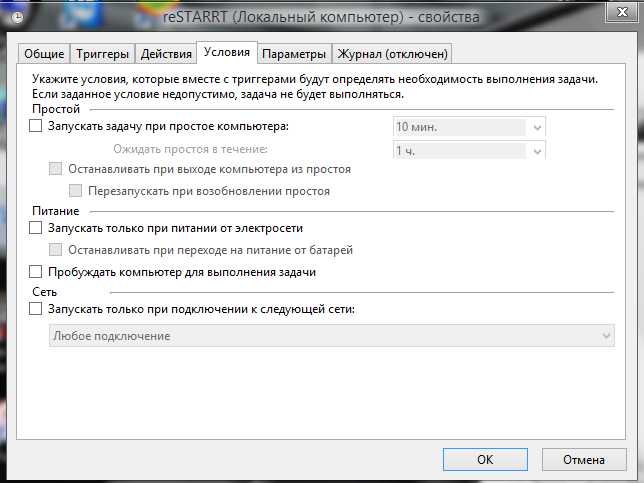
Task: Toggle Останавливать при переходе на питание от батарей
Action: click(x=56, y=250)
